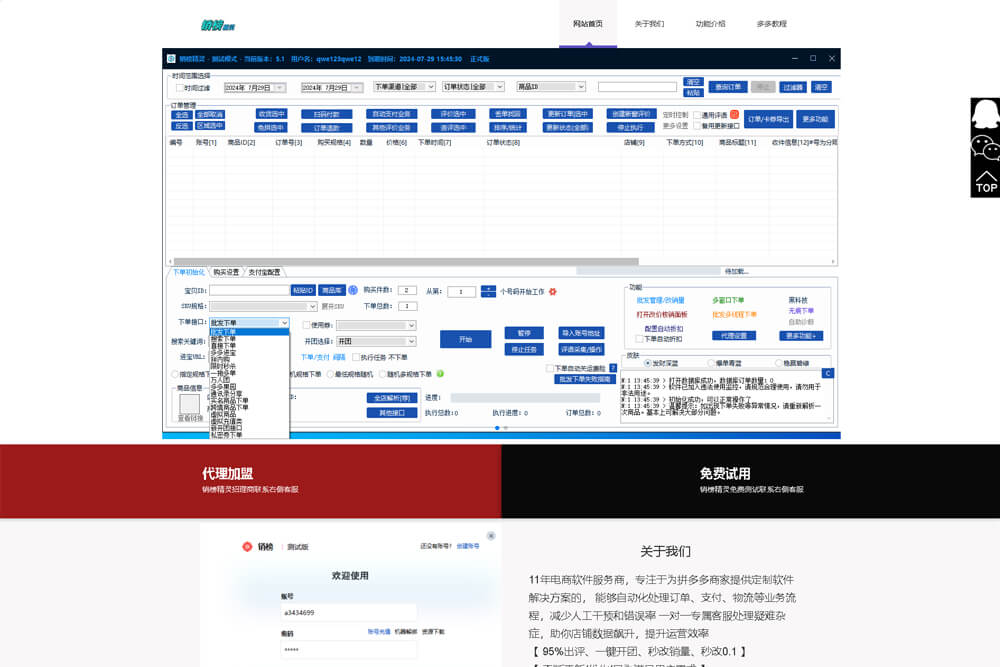Screen dimensions: 1000x667
Task: Click the second carousel indicator dot
Action: (x=506, y=428)
